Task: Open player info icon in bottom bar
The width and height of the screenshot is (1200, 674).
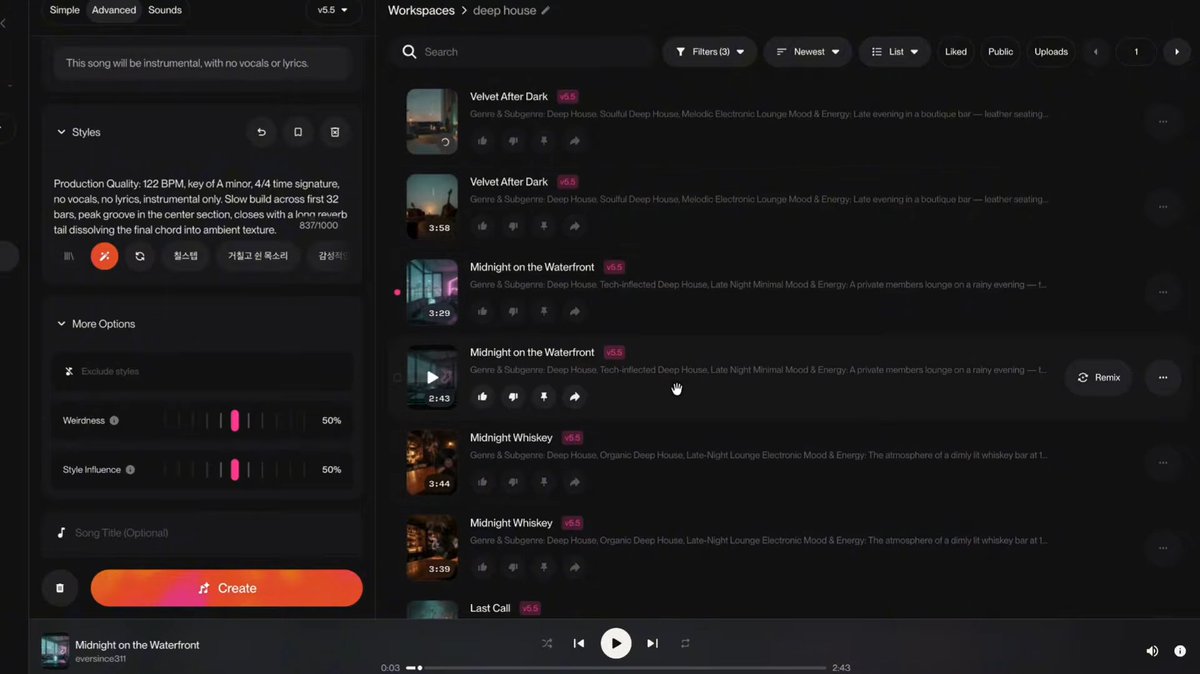Action: click(x=1180, y=651)
